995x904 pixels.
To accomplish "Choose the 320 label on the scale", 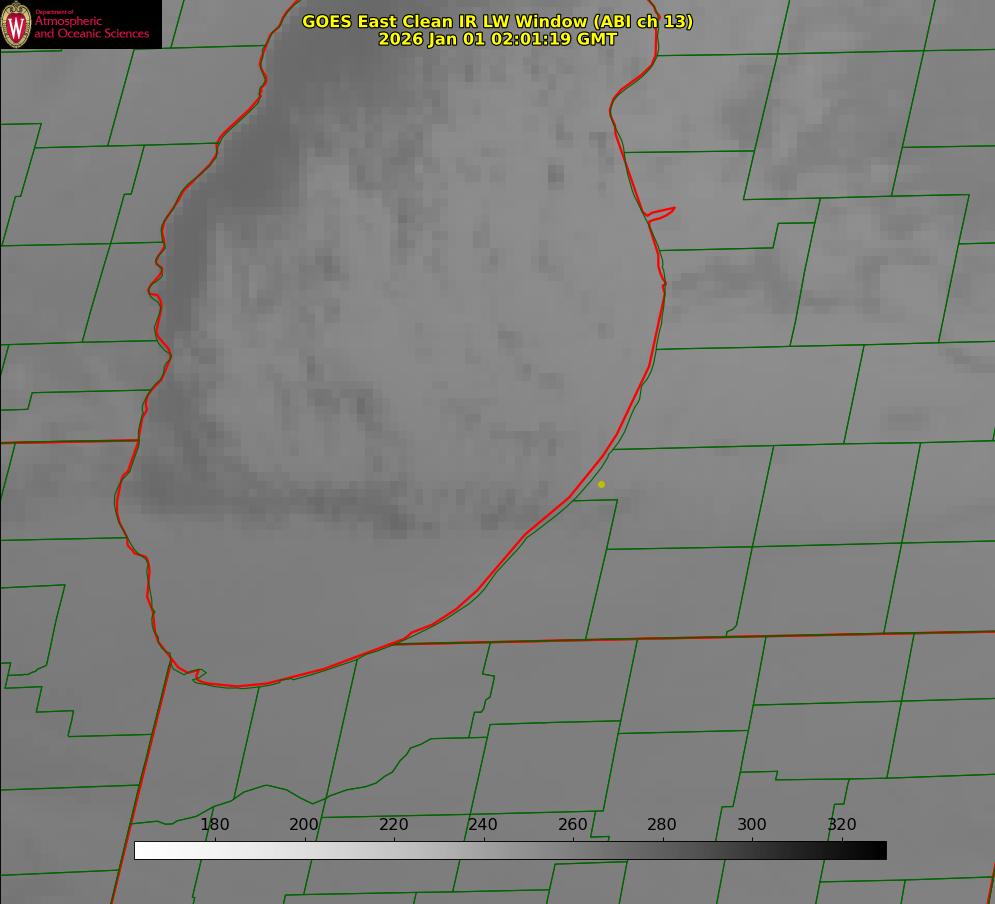I will (841, 825).
